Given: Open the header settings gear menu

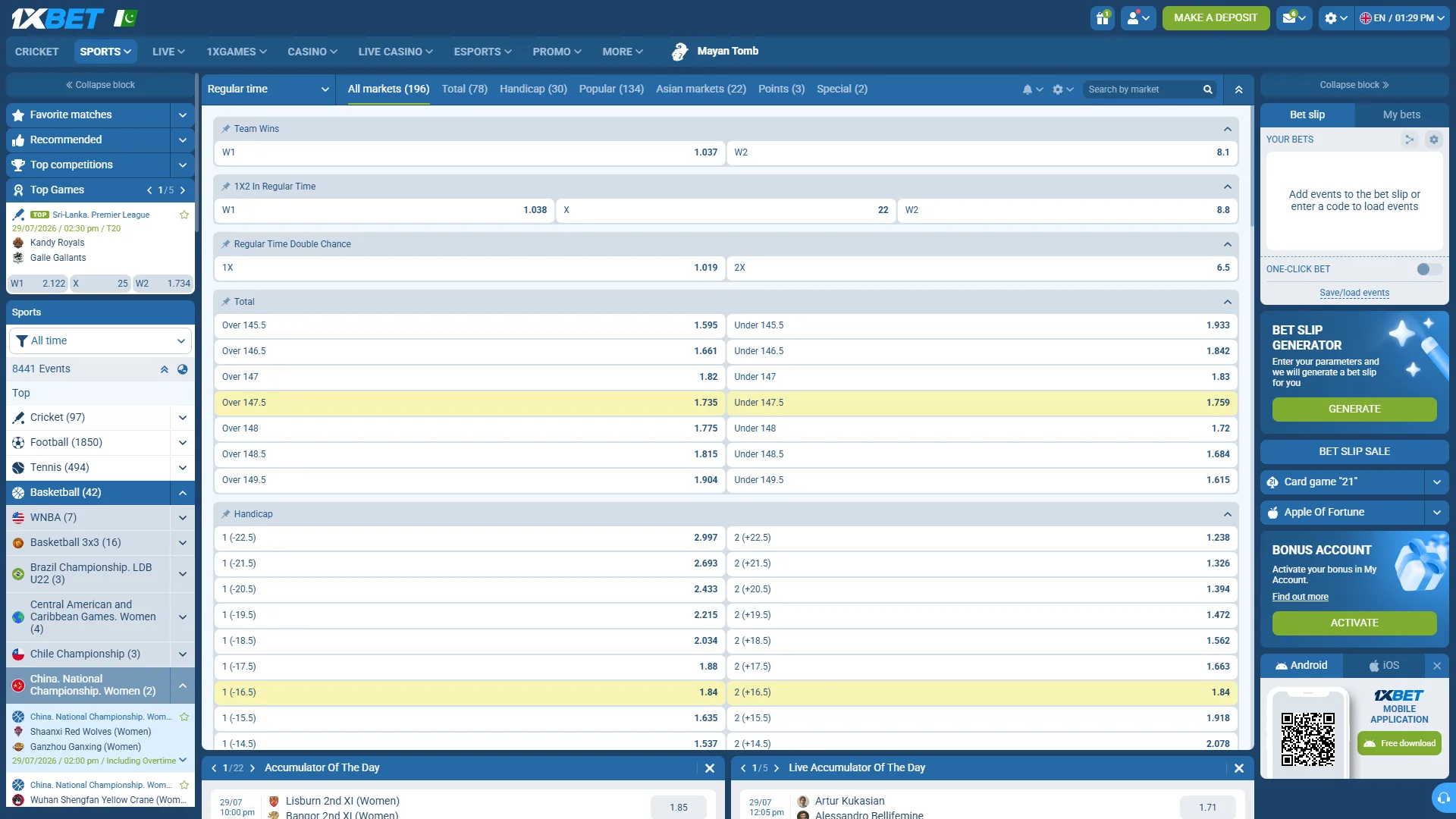Looking at the screenshot, I should 1336,18.
